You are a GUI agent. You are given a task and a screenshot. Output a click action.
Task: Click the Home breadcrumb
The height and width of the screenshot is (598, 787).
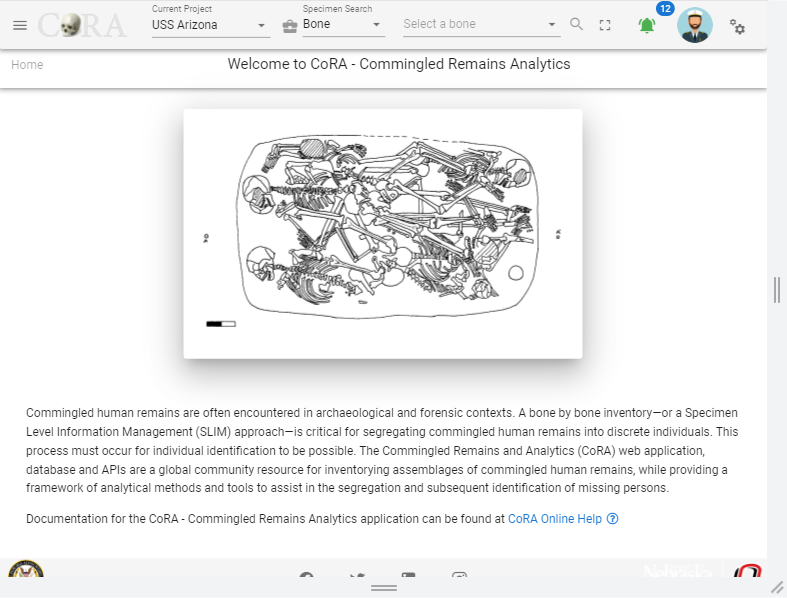[27, 65]
